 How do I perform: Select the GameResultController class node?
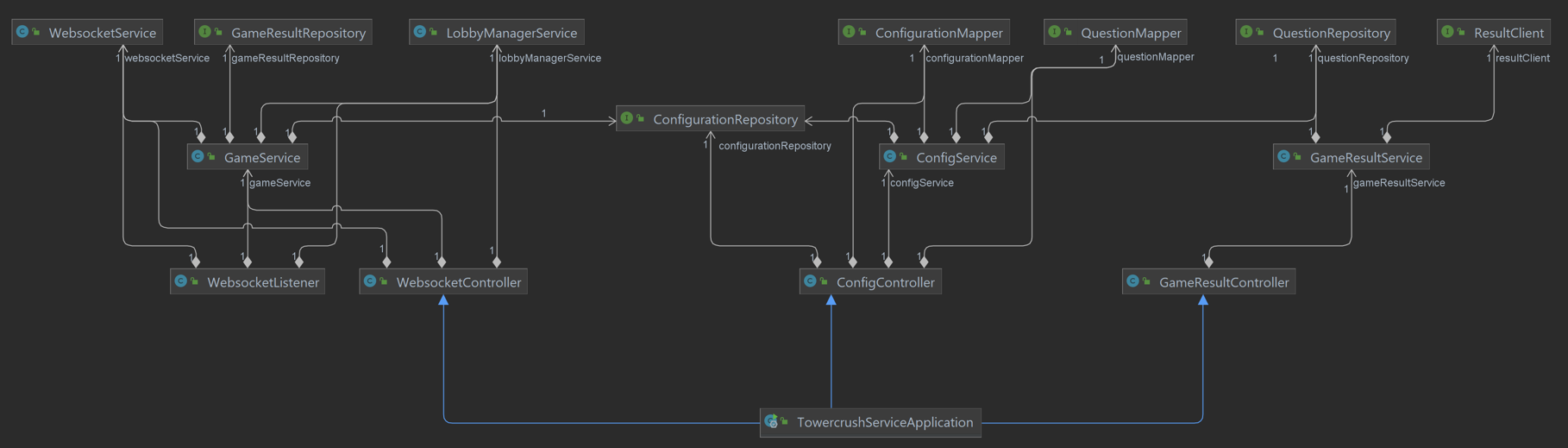click(1208, 282)
